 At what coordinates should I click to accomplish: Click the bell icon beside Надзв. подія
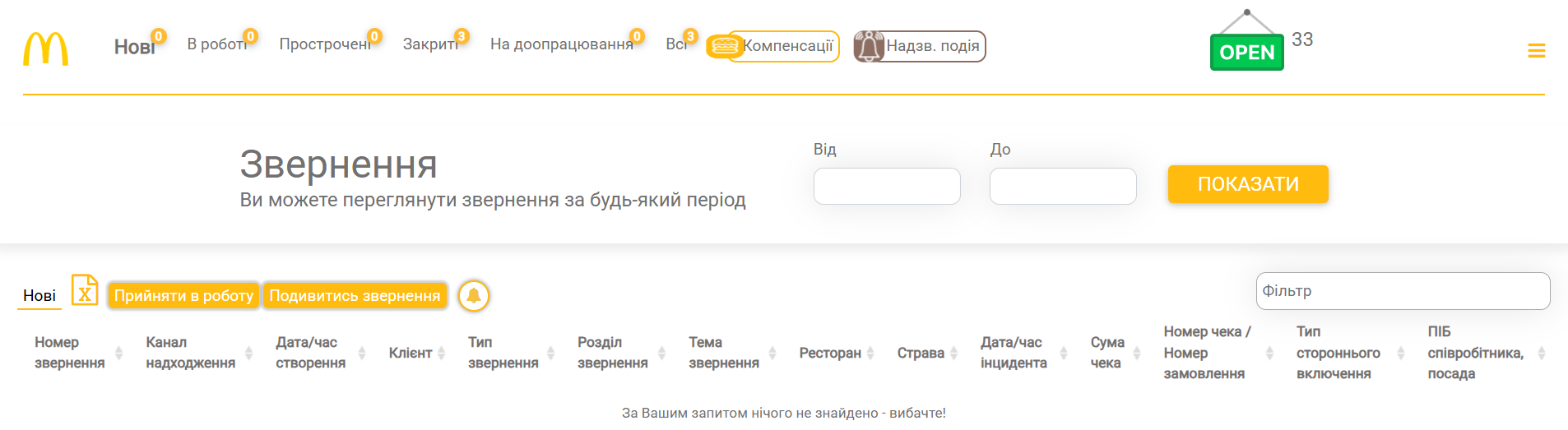(868, 46)
